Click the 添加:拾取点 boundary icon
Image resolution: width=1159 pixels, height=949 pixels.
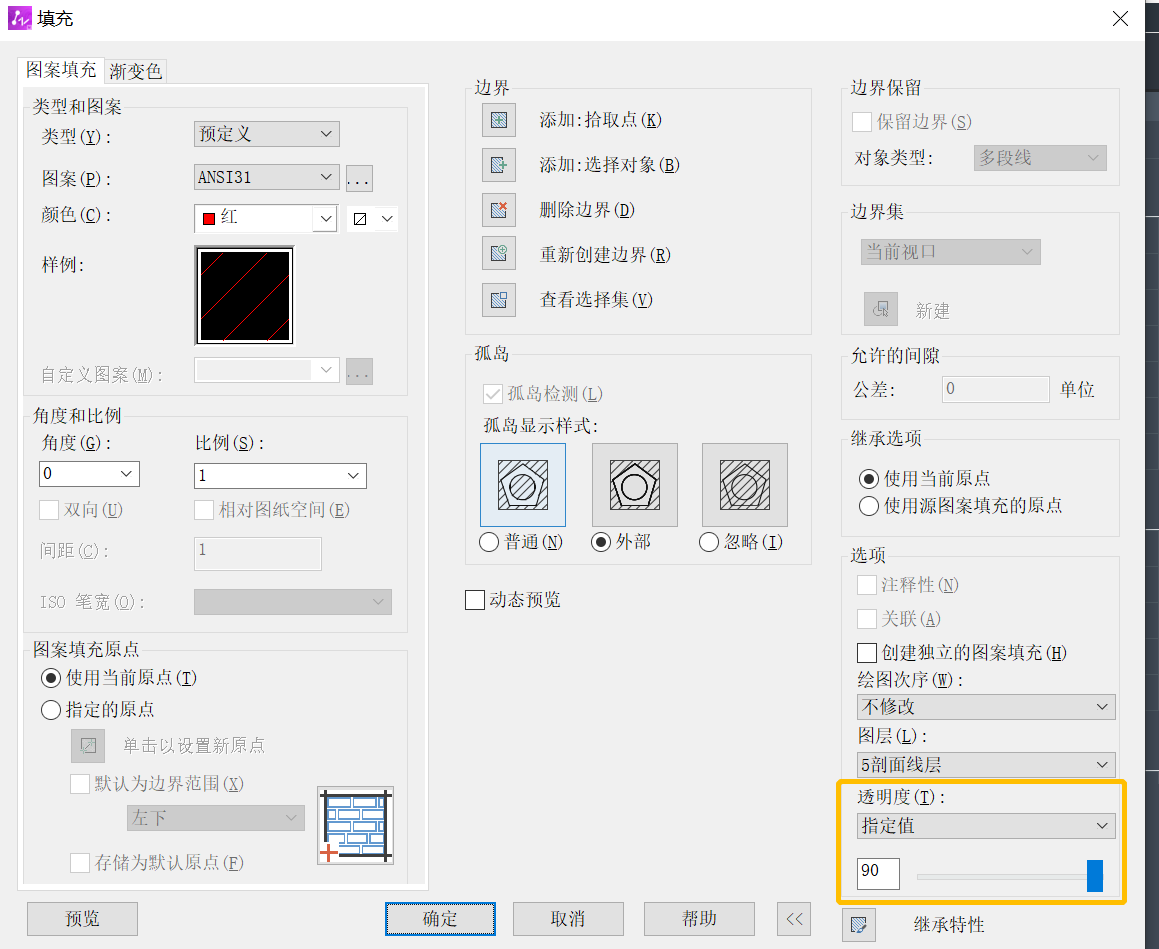(499, 120)
